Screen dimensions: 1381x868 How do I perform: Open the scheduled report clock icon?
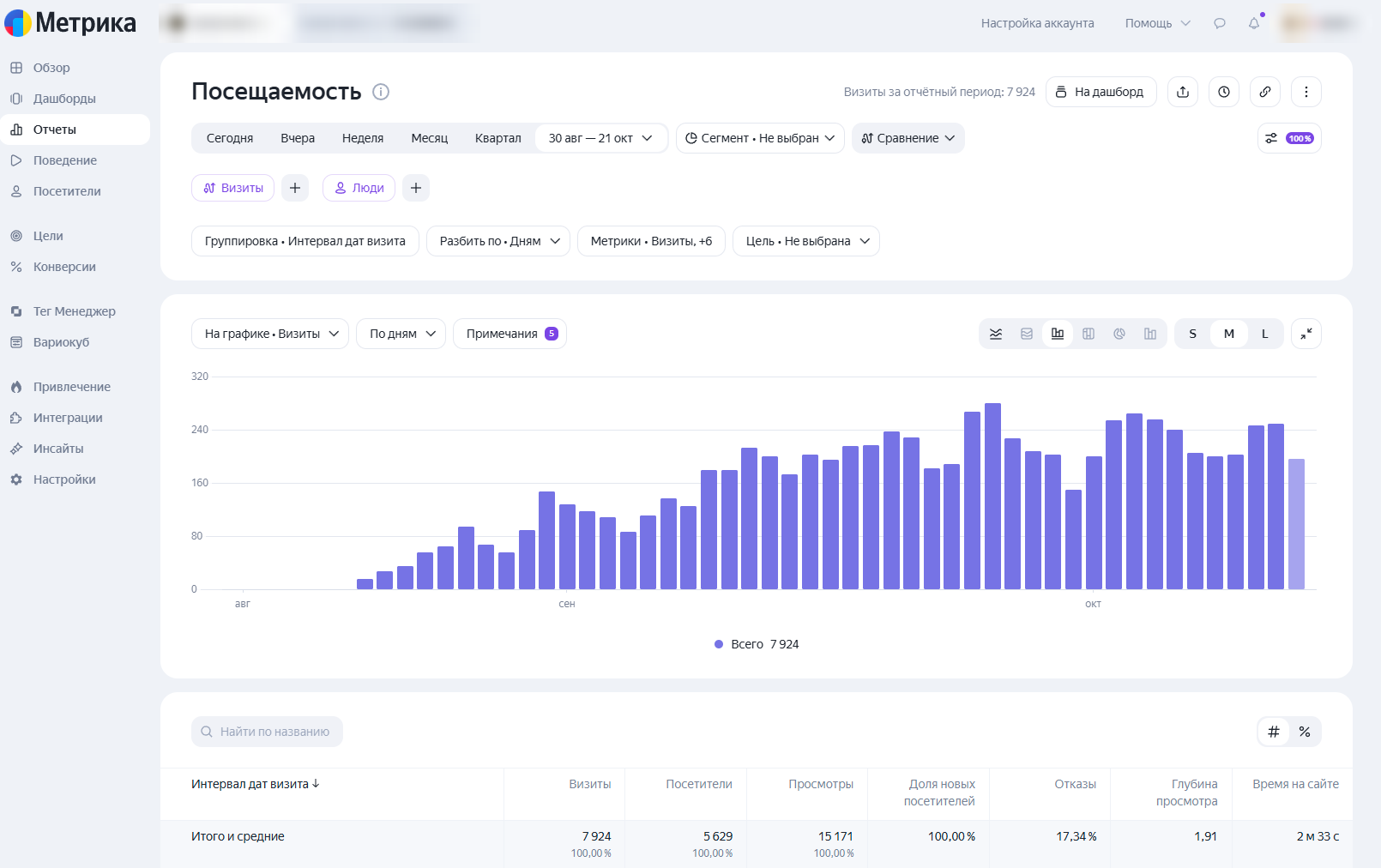pos(1224,92)
